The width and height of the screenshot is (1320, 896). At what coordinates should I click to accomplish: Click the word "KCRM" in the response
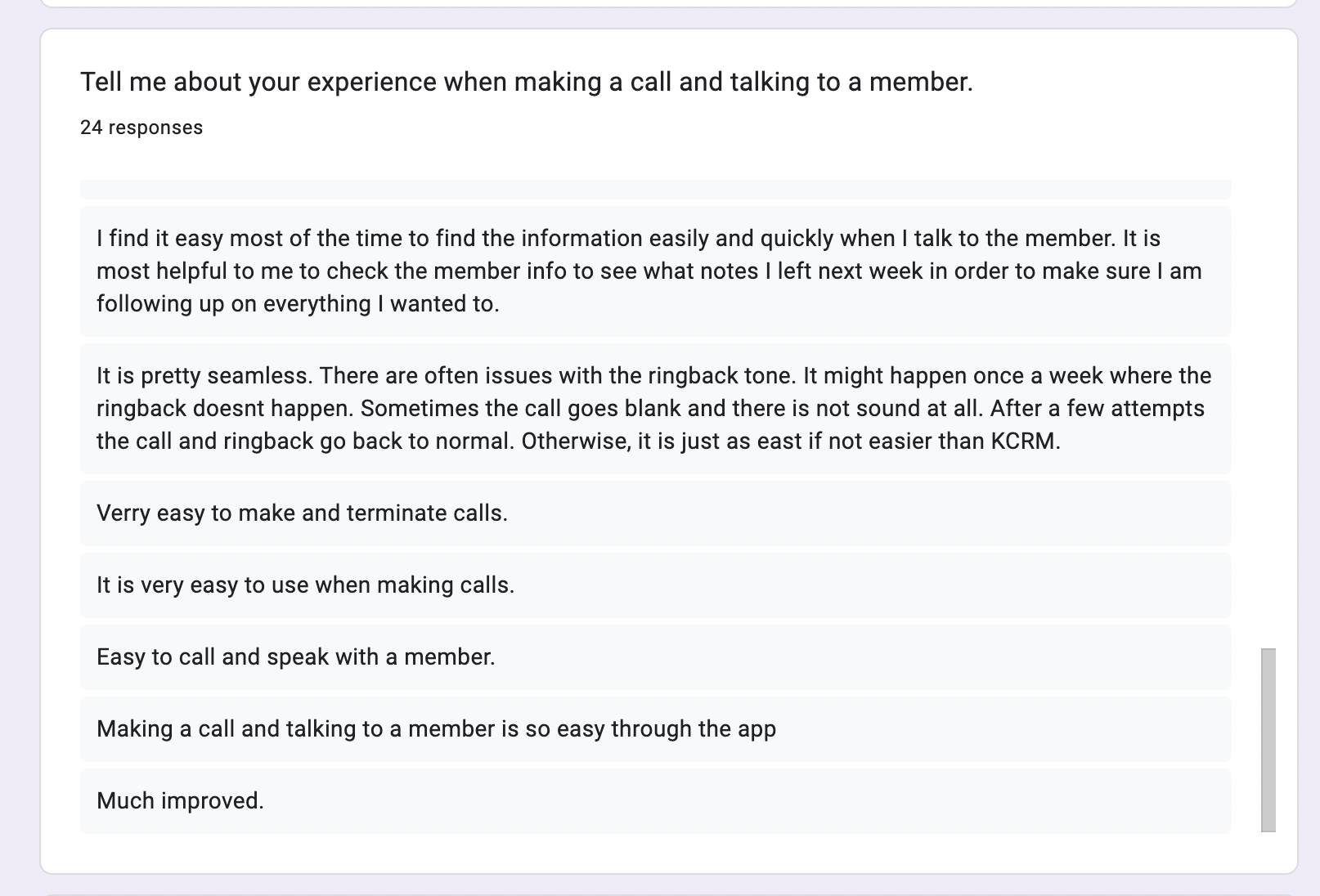(1025, 441)
